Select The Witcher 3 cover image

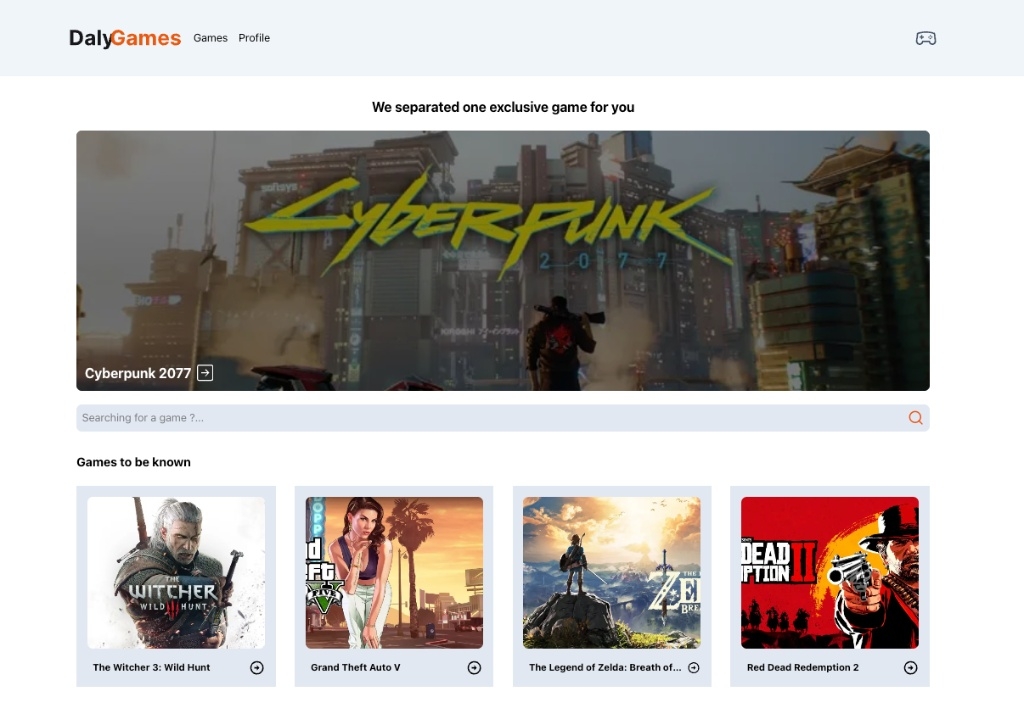[176, 573]
